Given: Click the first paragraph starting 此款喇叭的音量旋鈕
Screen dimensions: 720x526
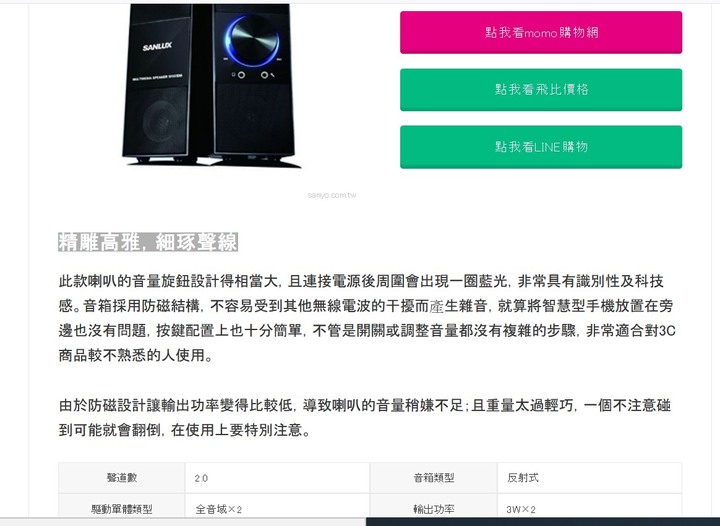Looking at the screenshot, I should click(x=367, y=318).
